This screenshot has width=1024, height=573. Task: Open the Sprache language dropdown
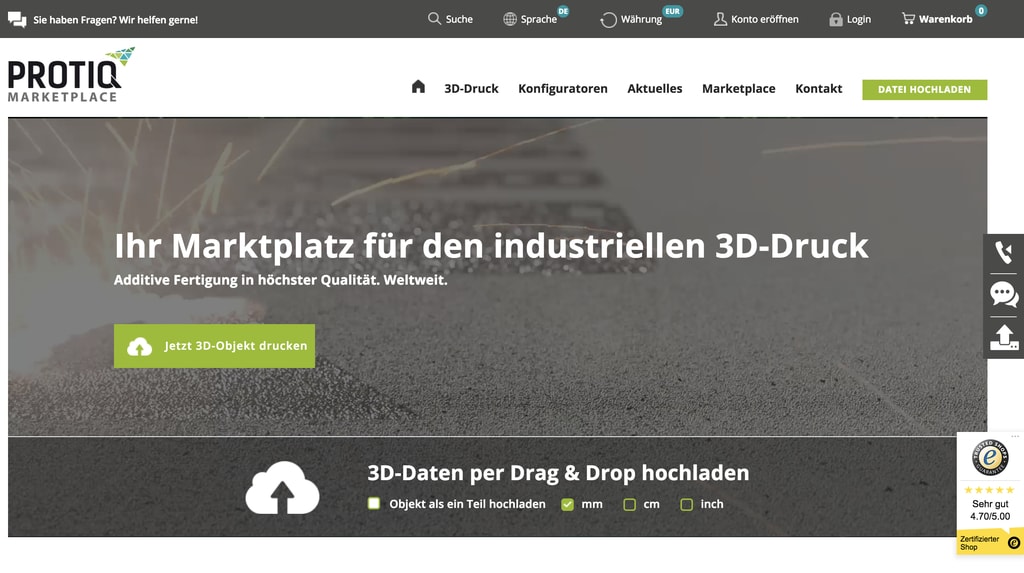coord(531,19)
